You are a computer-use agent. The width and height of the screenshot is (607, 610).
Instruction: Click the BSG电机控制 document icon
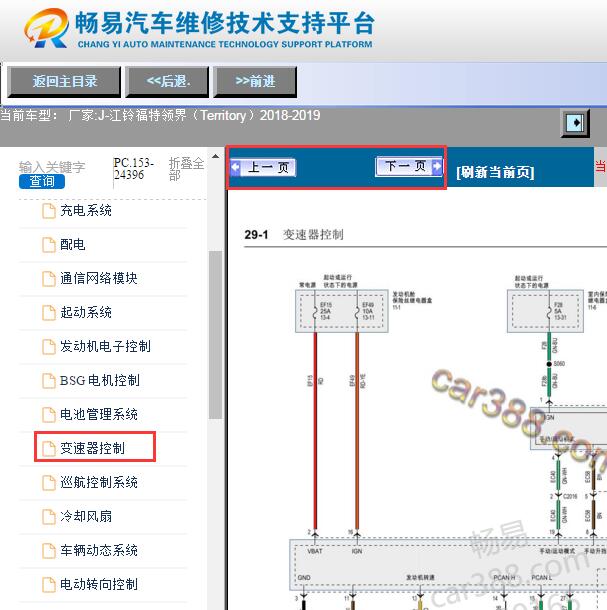pos(49,380)
